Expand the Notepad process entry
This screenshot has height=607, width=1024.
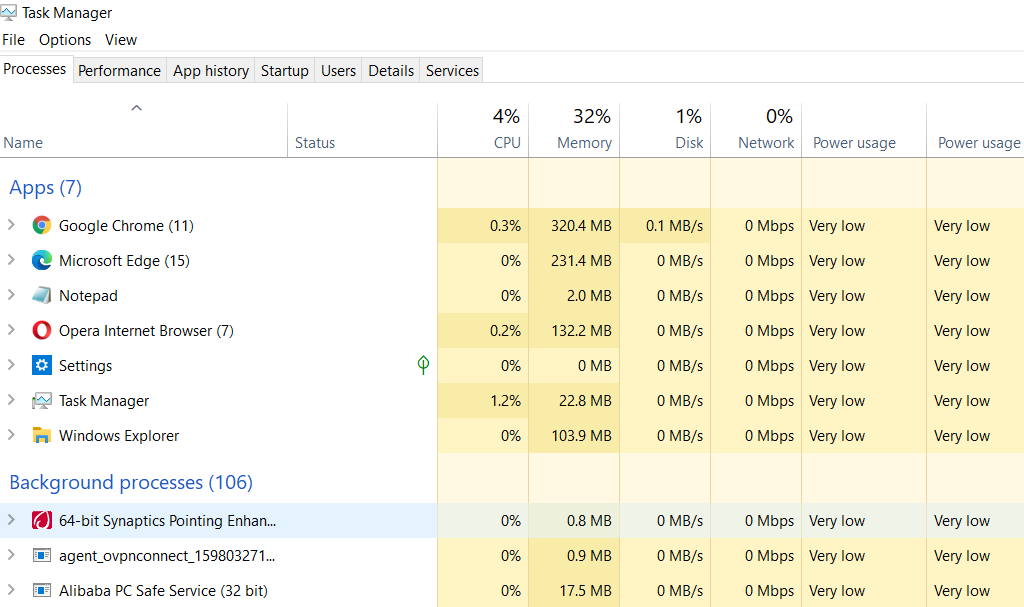11,295
